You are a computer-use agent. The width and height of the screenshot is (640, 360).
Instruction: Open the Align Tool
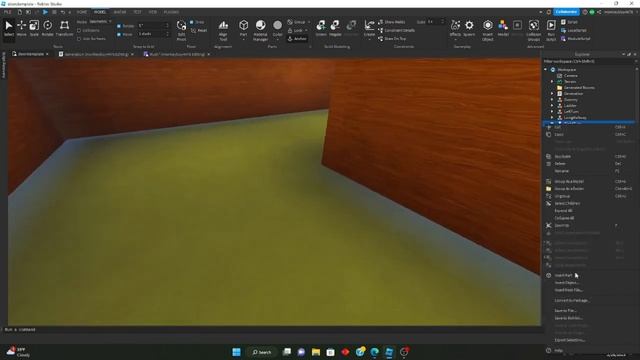point(223,30)
